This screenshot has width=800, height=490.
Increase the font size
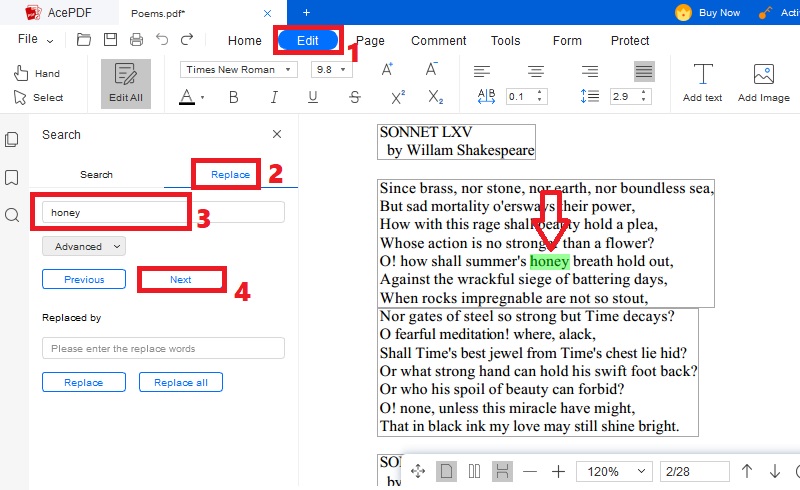(x=387, y=69)
